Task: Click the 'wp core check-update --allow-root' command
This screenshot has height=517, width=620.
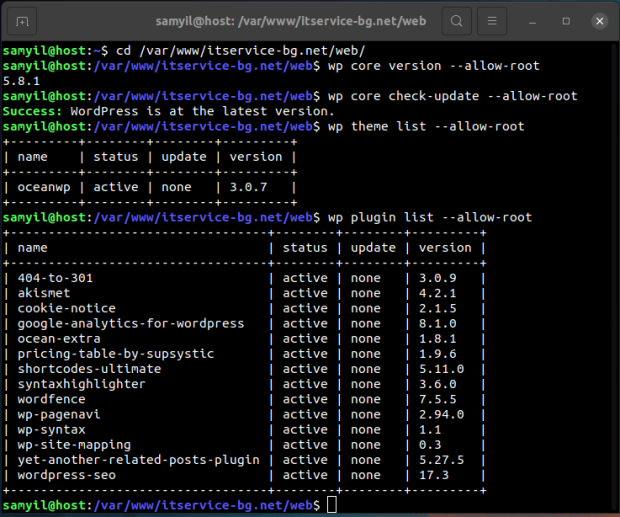Action: coord(452,96)
